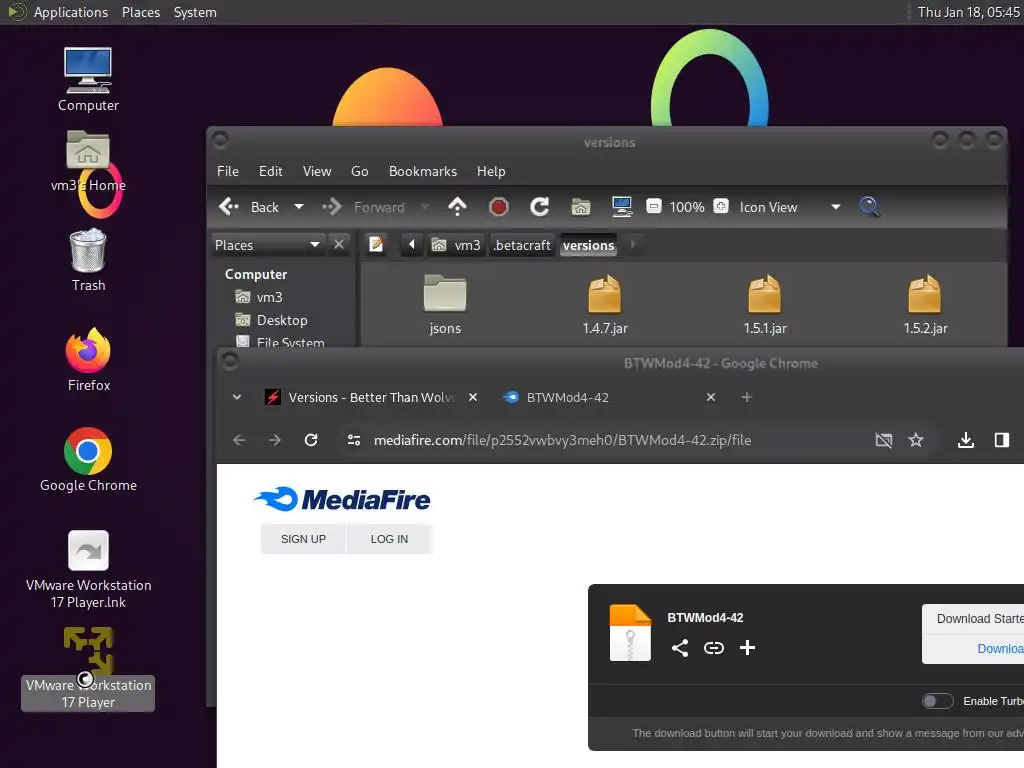This screenshot has height=768, width=1024.
Task: Open VMware Workstation 17 Player.lnk shortcut
Action: (88, 569)
